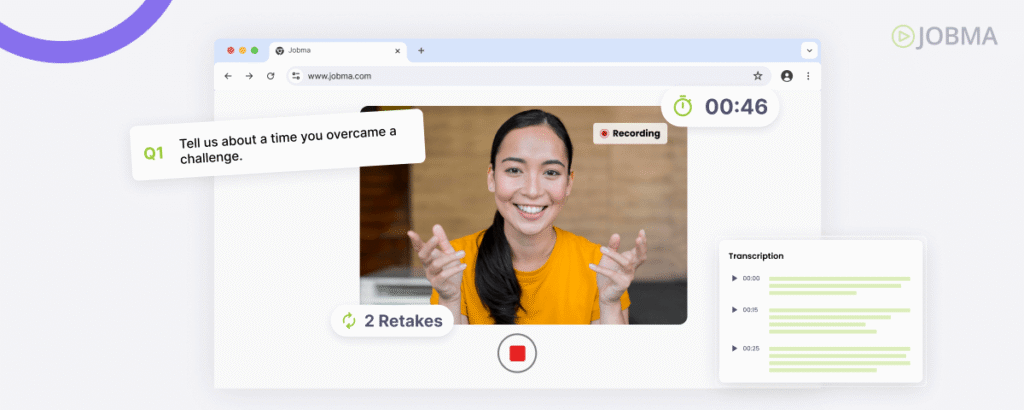Play transcription segment at 00:00
This screenshot has height=410, width=1024.
tap(735, 278)
